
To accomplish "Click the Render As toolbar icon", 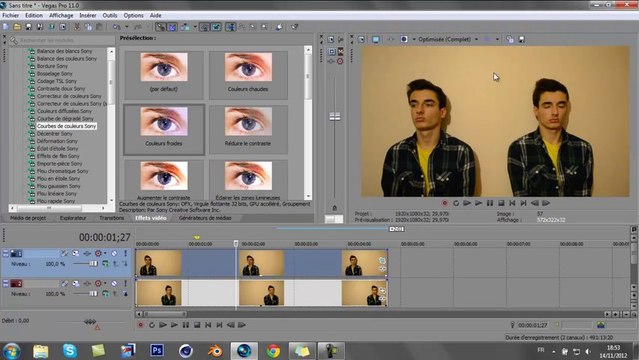I will point(51,27).
